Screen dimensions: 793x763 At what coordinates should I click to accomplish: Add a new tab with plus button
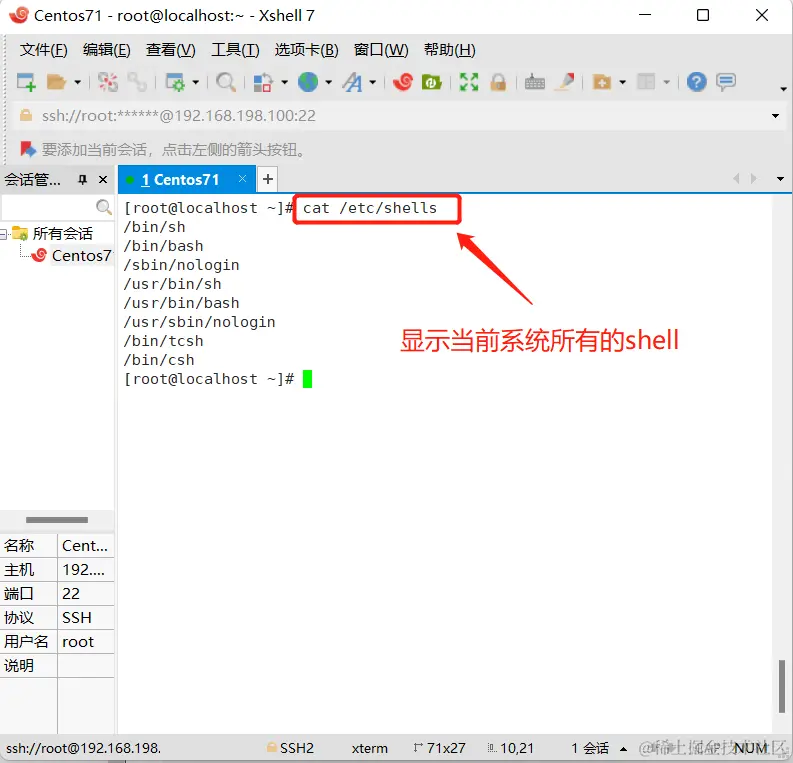(268, 179)
